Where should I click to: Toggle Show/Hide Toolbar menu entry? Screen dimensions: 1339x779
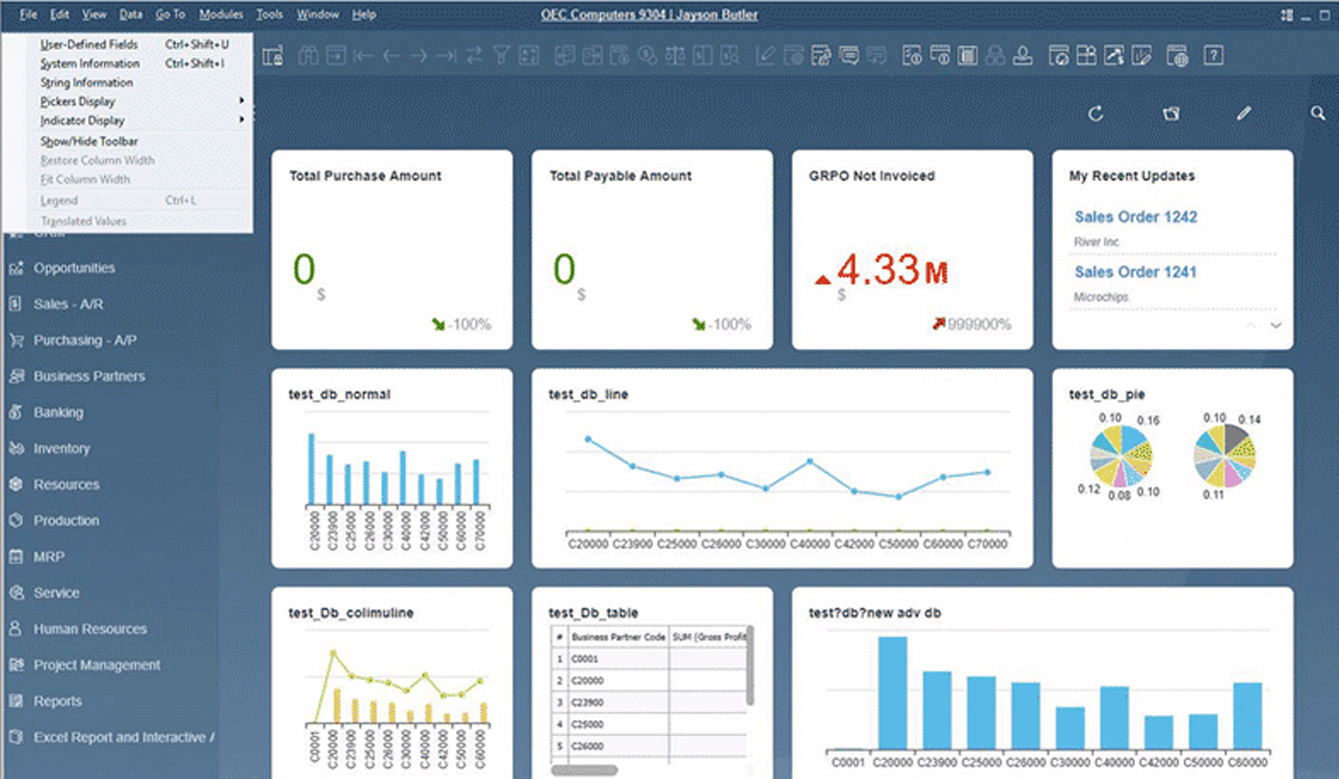(x=89, y=142)
